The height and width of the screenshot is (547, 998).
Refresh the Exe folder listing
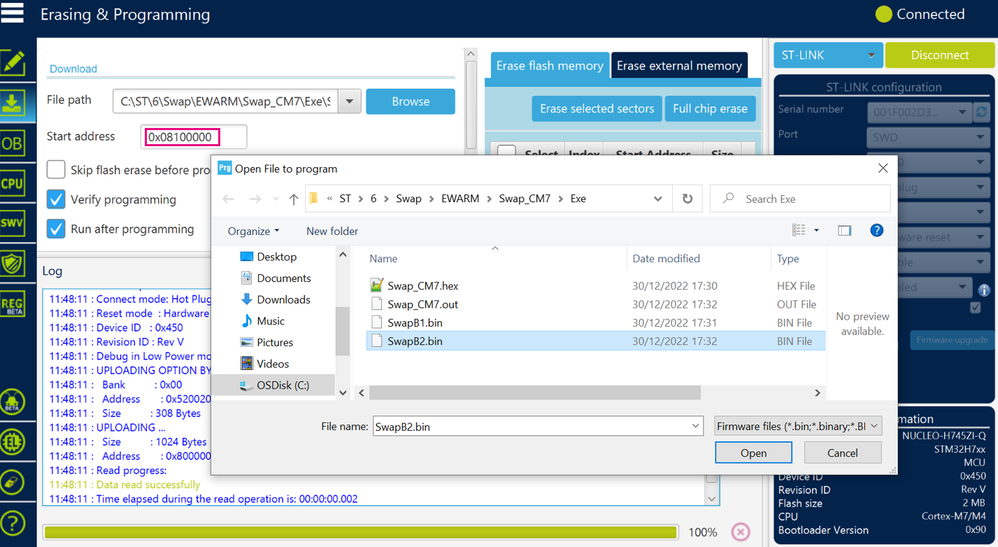click(687, 199)
